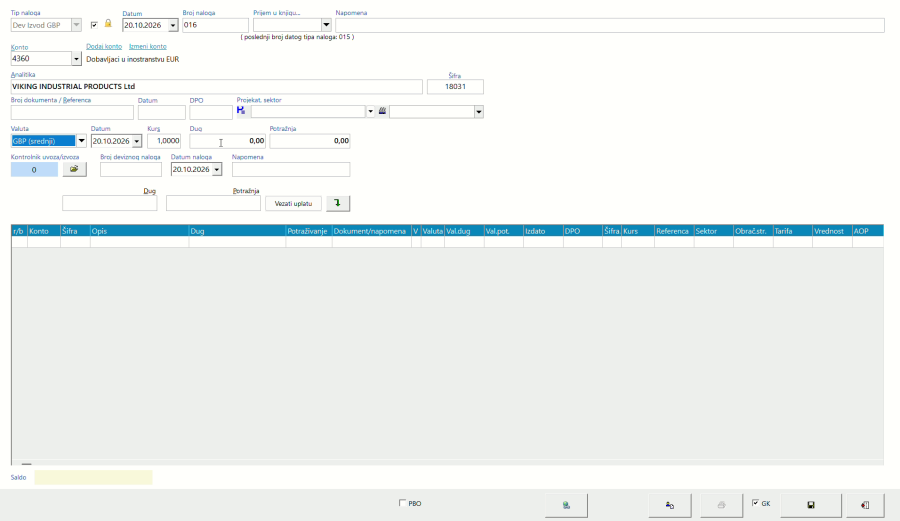The image size is (900, 521).
Task: Expand the Konto 4360 dropdown
Action: [76, 59]
